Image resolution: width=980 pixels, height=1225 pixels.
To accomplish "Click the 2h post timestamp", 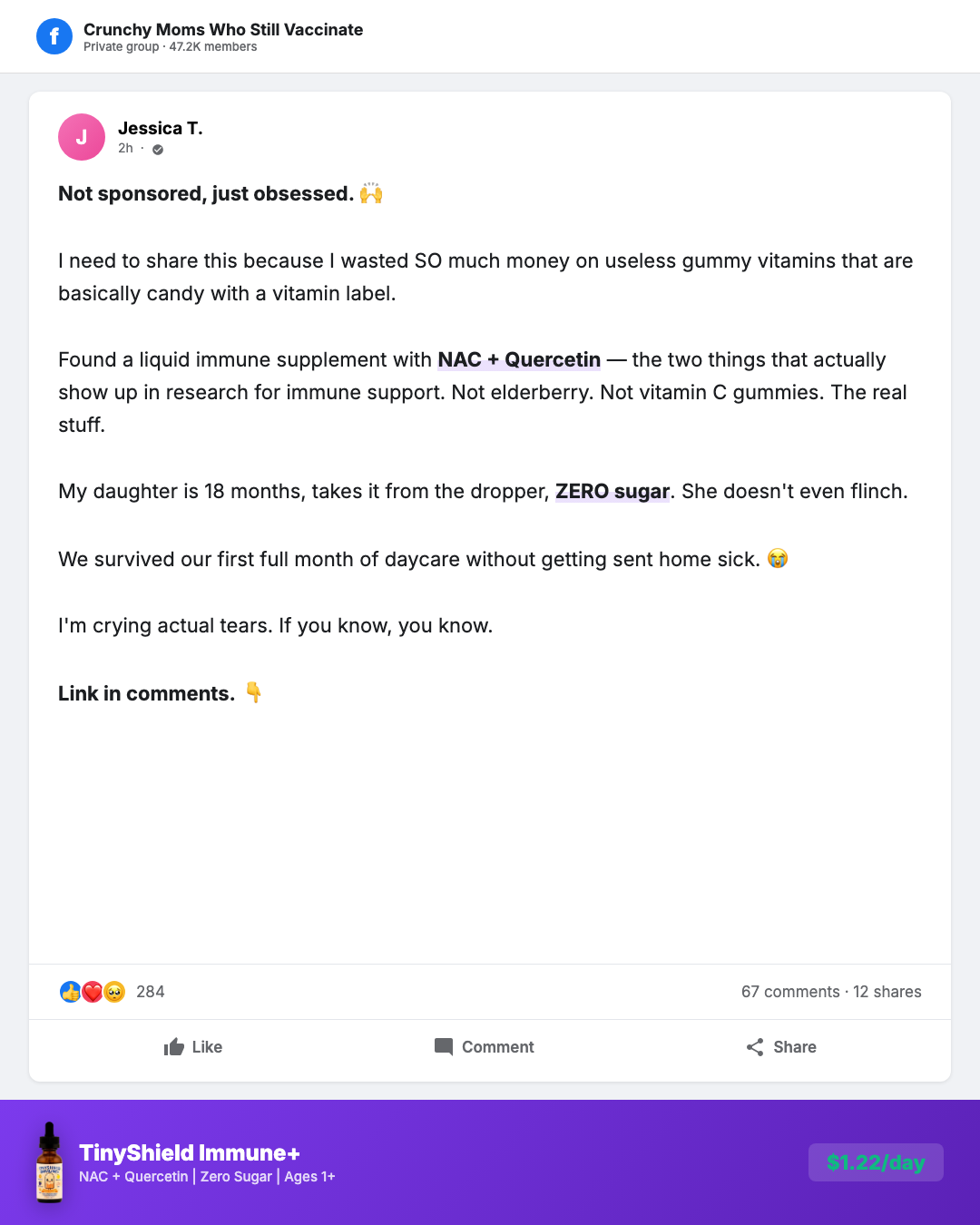I will (125, 149).
